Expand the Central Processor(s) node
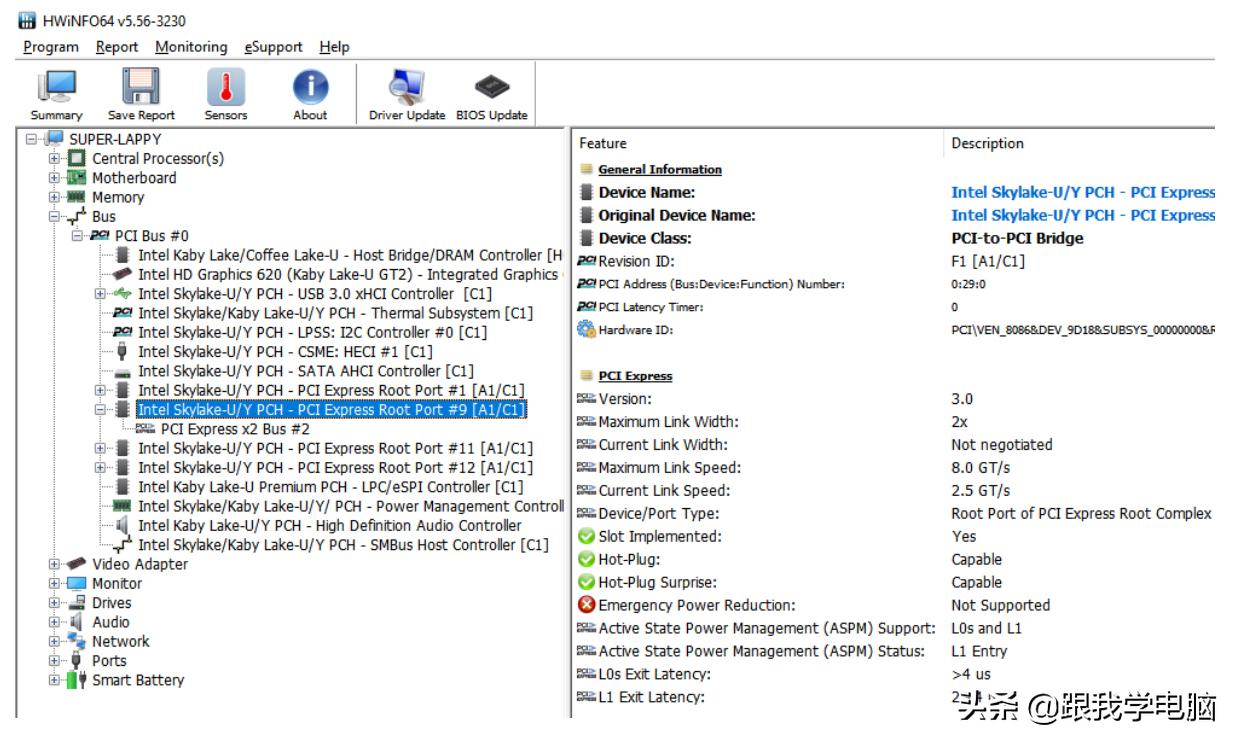Viewport: 1238px width, 744px height. (x=55, y=158)
